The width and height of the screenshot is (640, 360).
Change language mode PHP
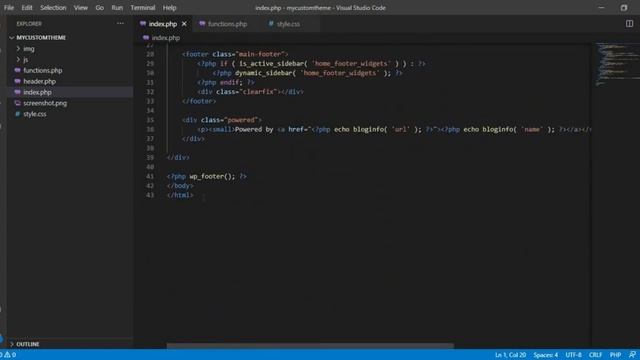coord(616,355)
